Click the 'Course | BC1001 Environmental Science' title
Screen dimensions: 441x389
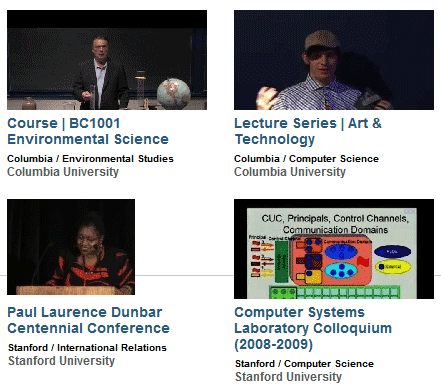click(x=88, y=131)
